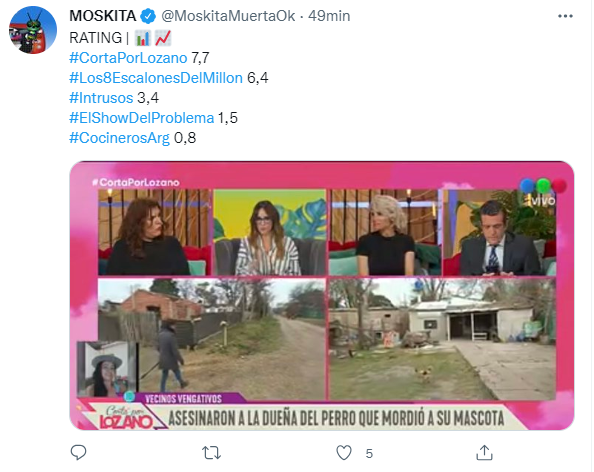Image resolution: width=594 pixels, height=472 pixels.
Task: Click the reply speech bubble icon
Action: (78, 452)
